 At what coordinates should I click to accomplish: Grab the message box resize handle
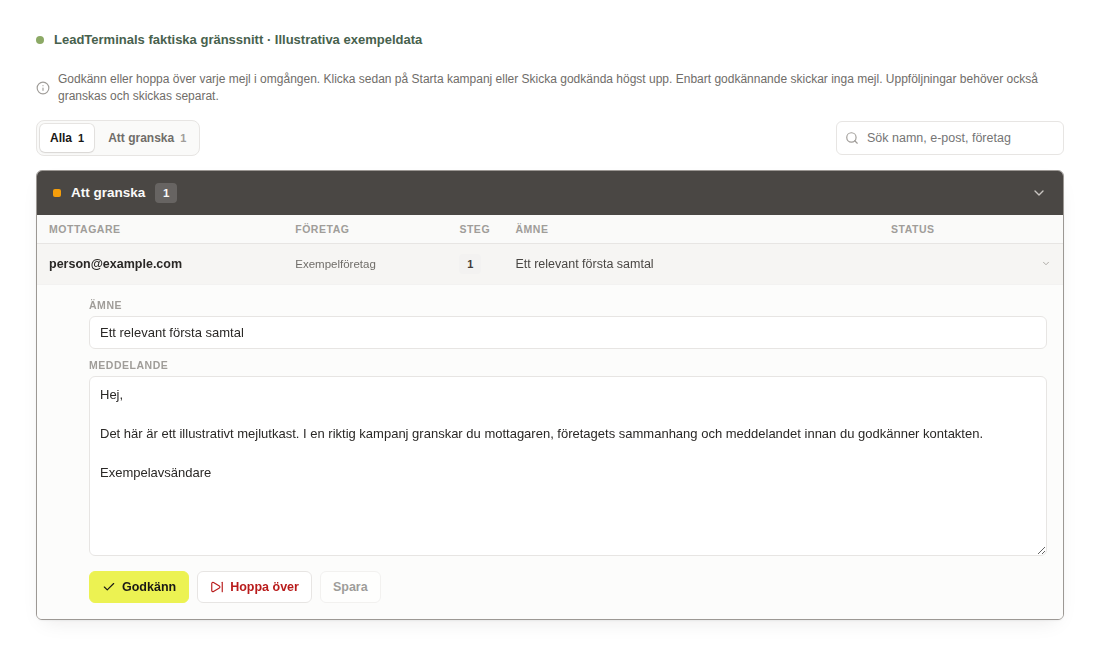click(x=1041, y=550)
